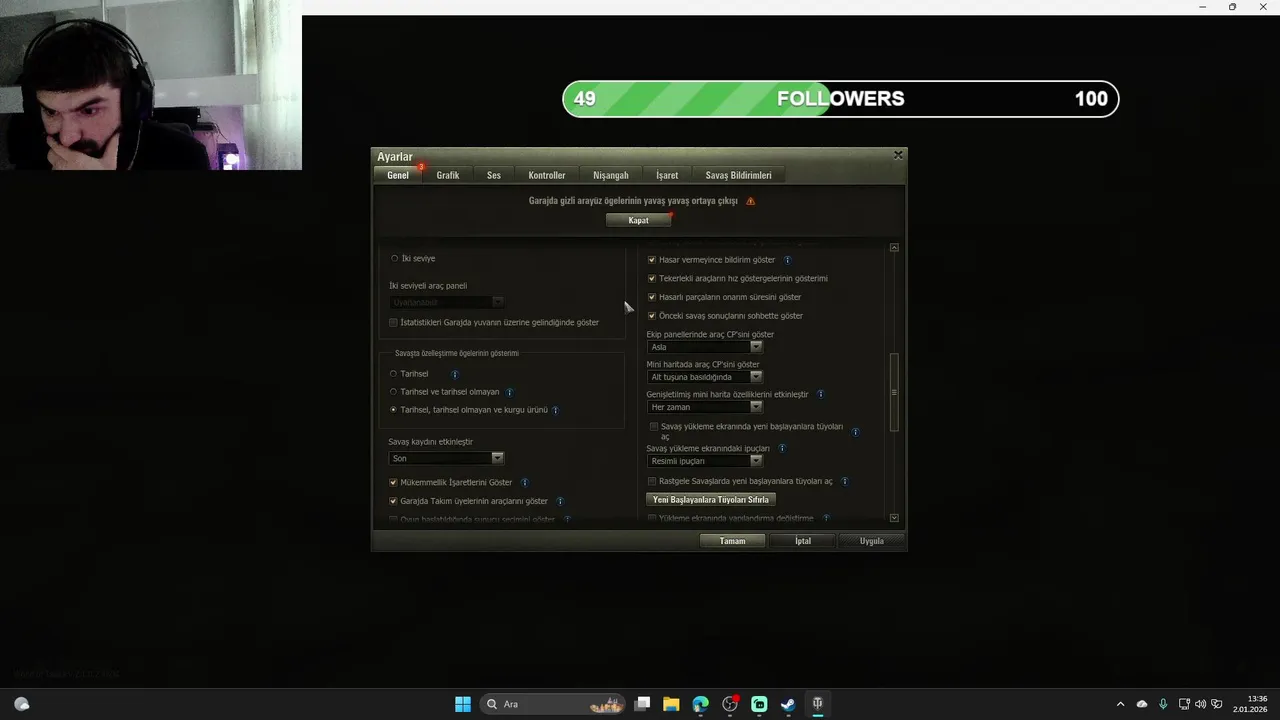1280x720 pixels.
Task: Select the Nişangah tab
Action: [611, 175]
